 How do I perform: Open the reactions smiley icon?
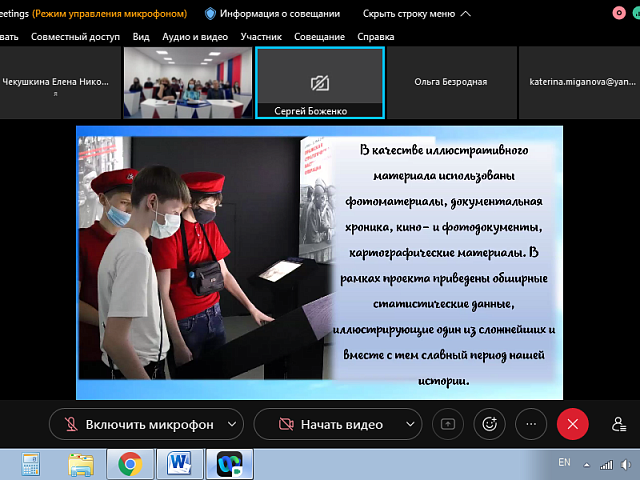tap(489, 424)
